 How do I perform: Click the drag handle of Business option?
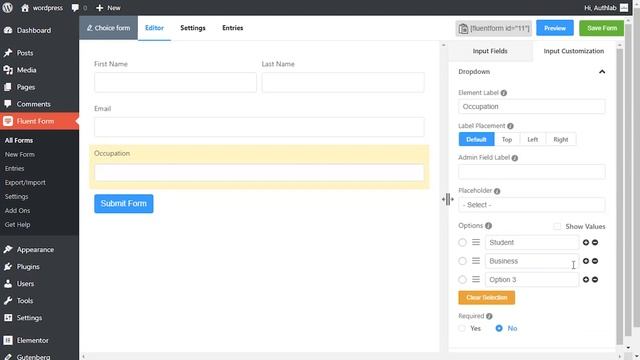pyautogui.click(x=476, y=260)
